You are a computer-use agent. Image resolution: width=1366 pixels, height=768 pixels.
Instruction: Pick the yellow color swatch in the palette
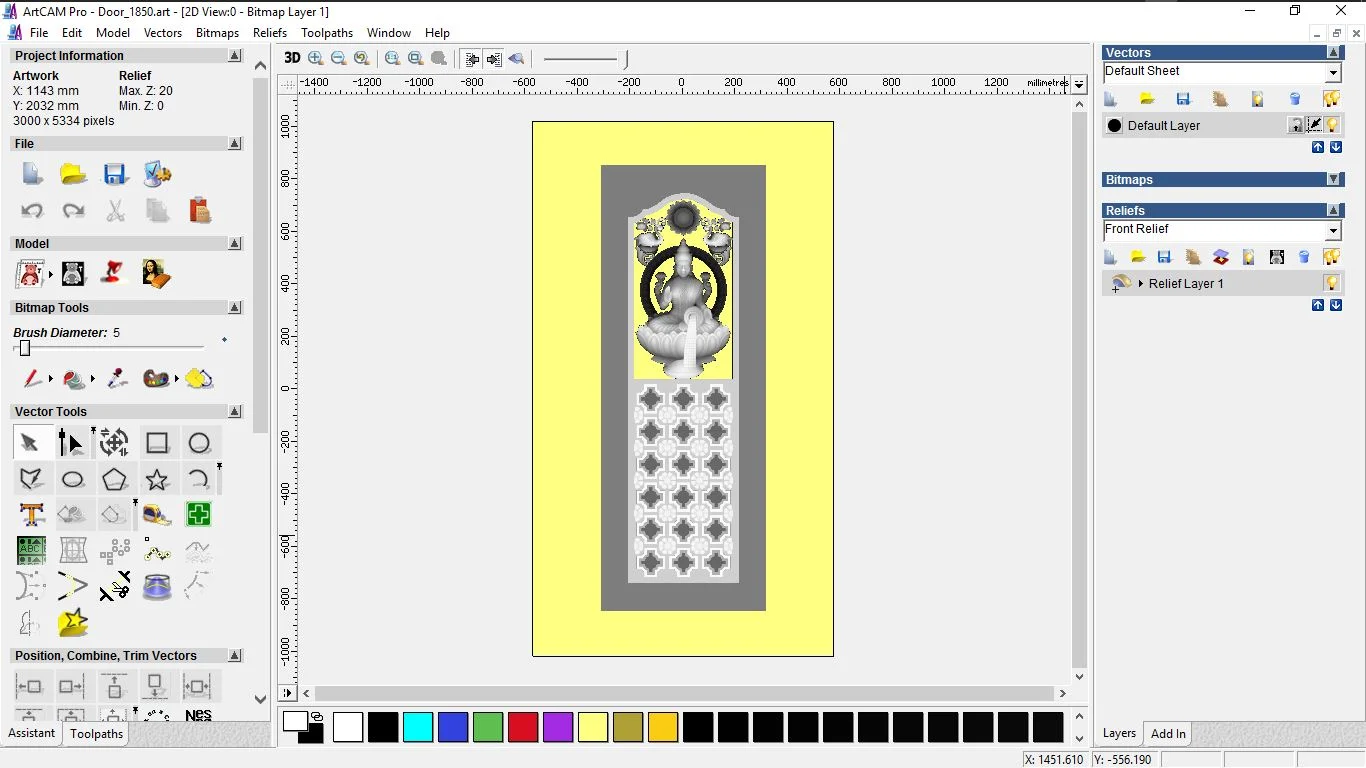[x=593, y=728]
